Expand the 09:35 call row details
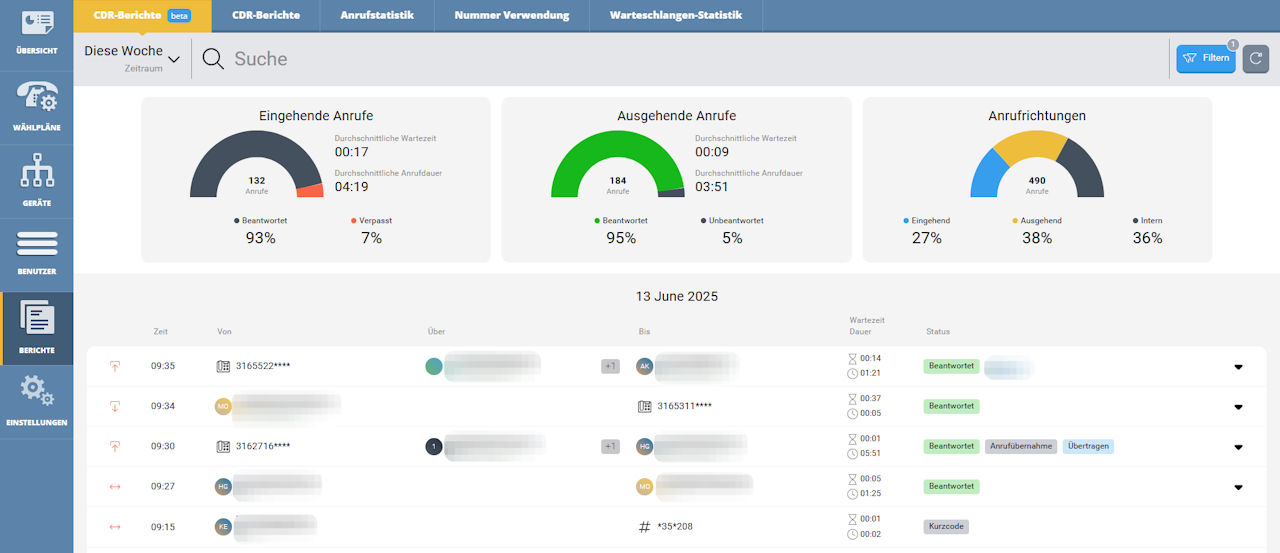Screen dimensions: 1280x553 pyautogui.click(x=1238, y=367)
